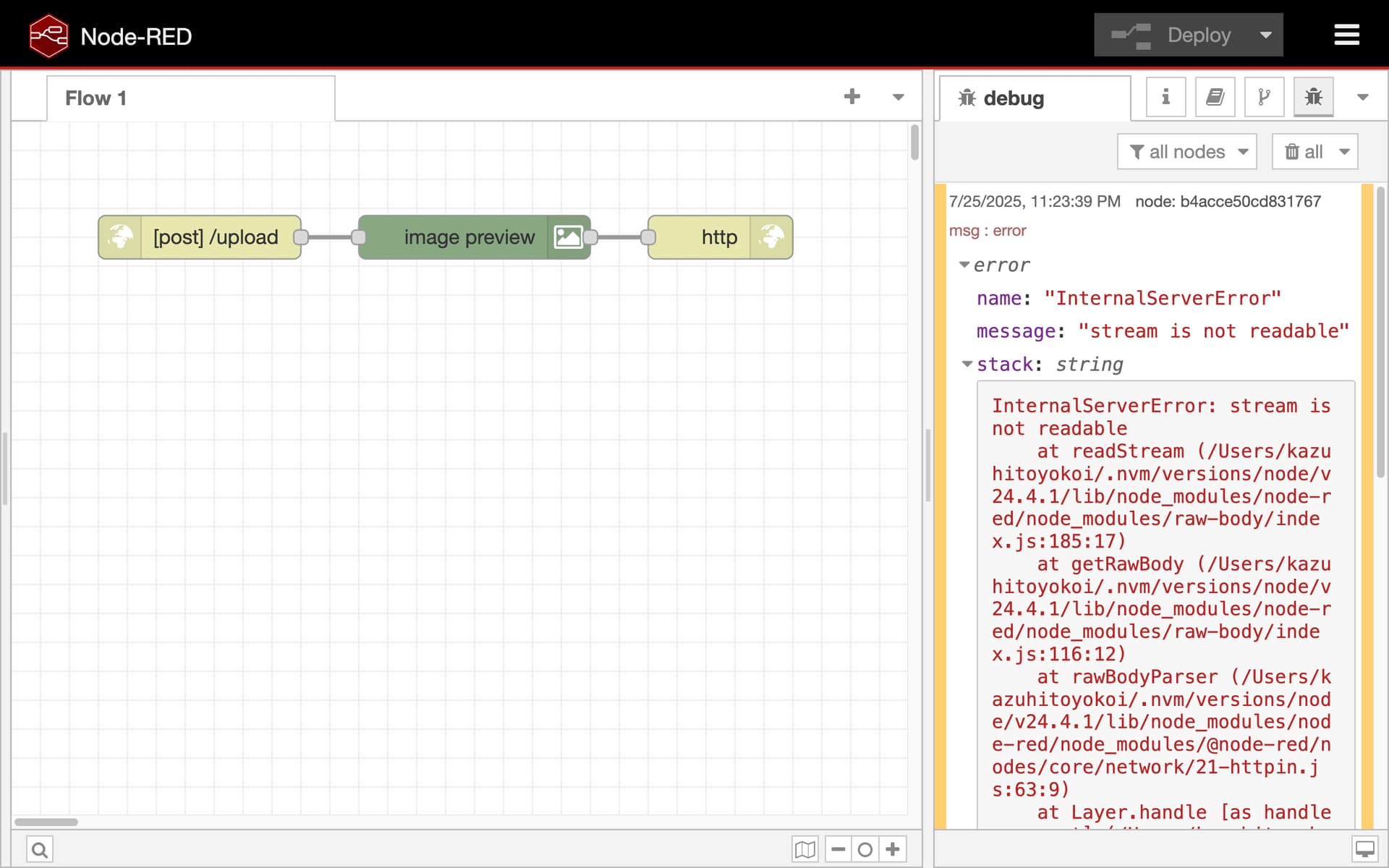Click the workspace horizontal scrollbar

46,822
